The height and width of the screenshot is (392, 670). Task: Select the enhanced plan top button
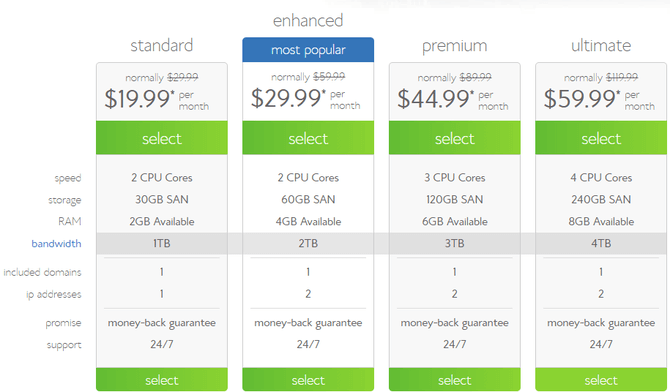(x=308, y=138)
